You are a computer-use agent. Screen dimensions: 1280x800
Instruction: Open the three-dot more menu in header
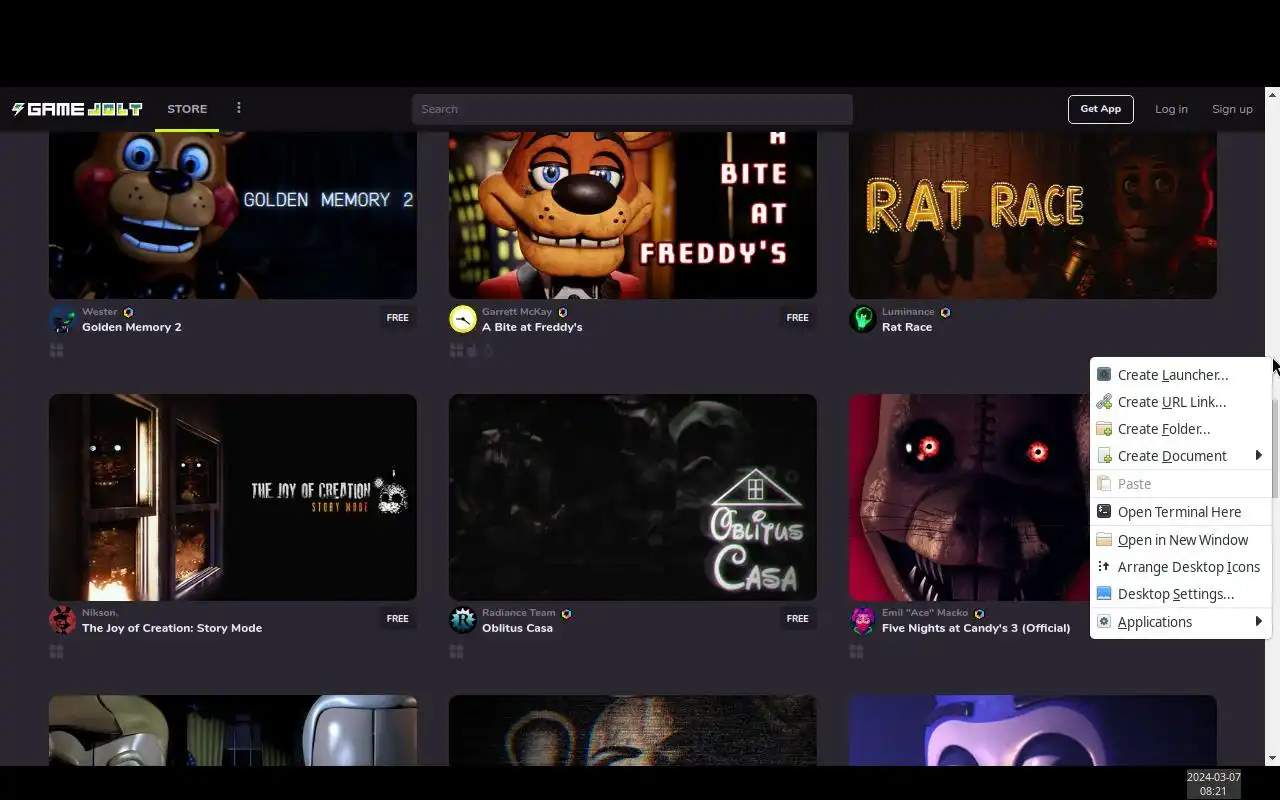tap(238, 108)
